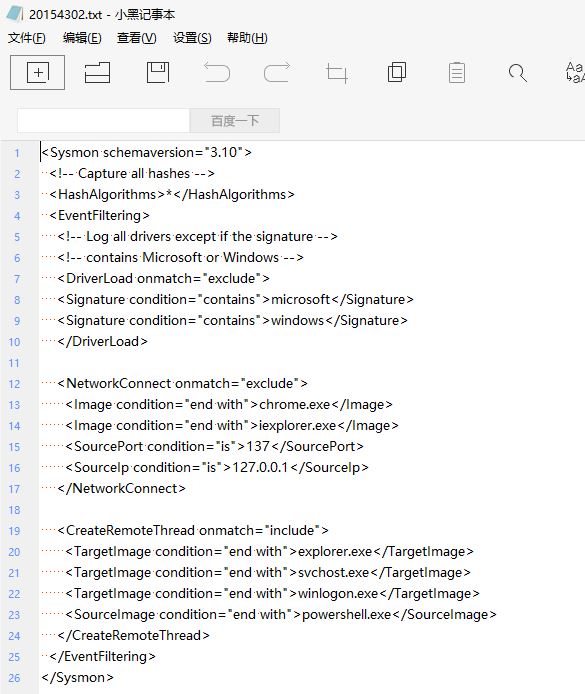Click the Aa replace icon
Image resolution: width=585 pixels, height=694 pixels.
pos(575,72)
